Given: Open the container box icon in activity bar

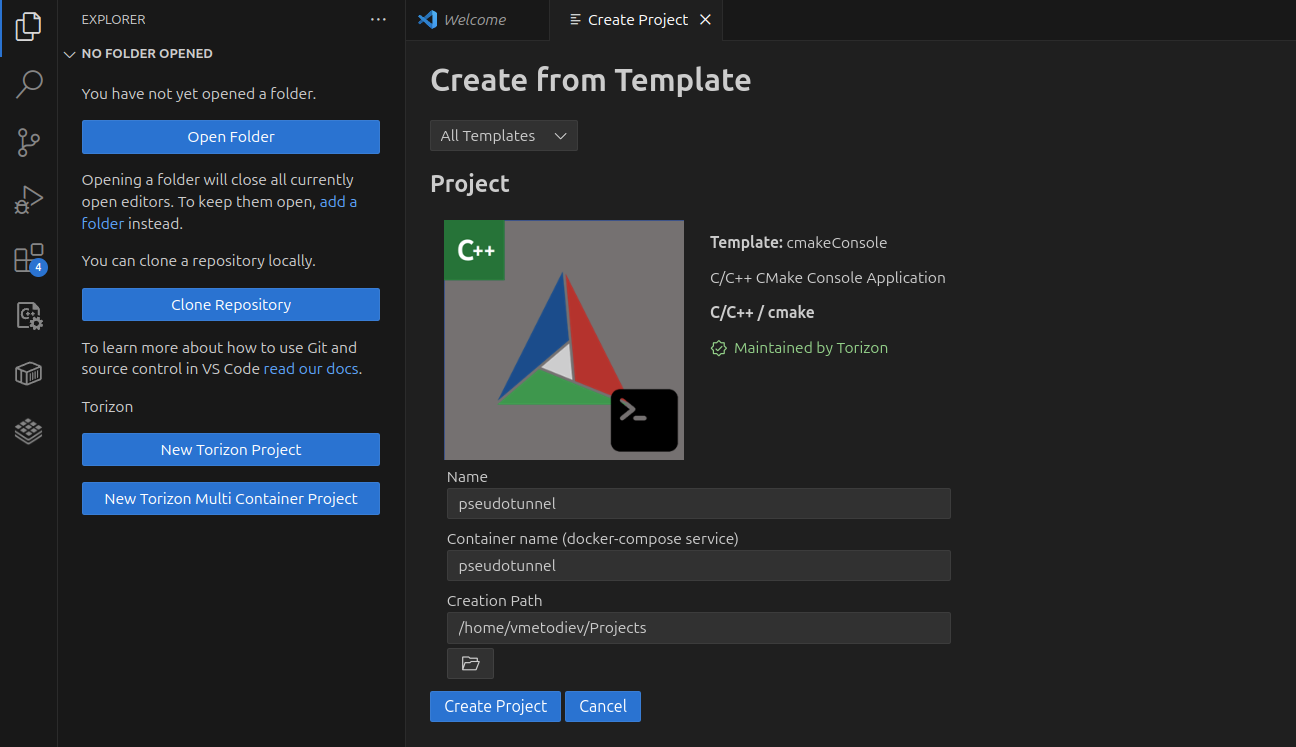Looking at the screenshot, I should pos(29,374).
